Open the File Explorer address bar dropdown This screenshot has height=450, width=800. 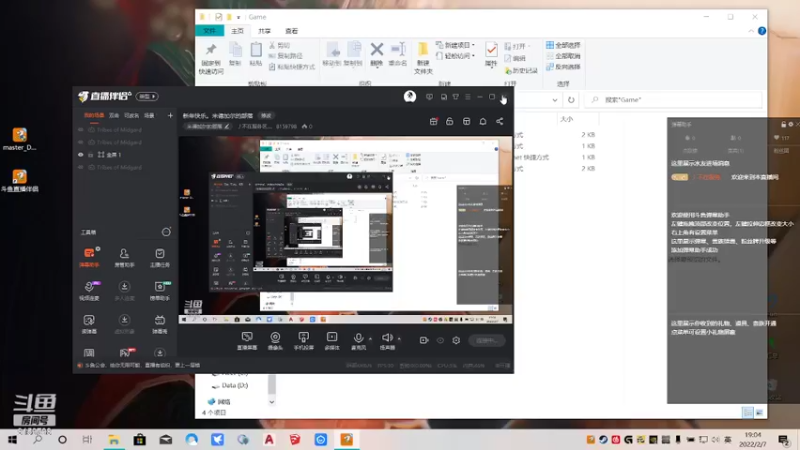click(x=555, y=100)
